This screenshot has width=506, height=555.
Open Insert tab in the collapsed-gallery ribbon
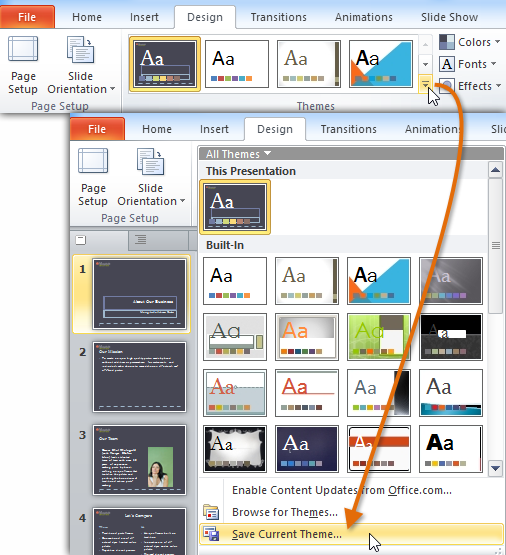[144, 17]
